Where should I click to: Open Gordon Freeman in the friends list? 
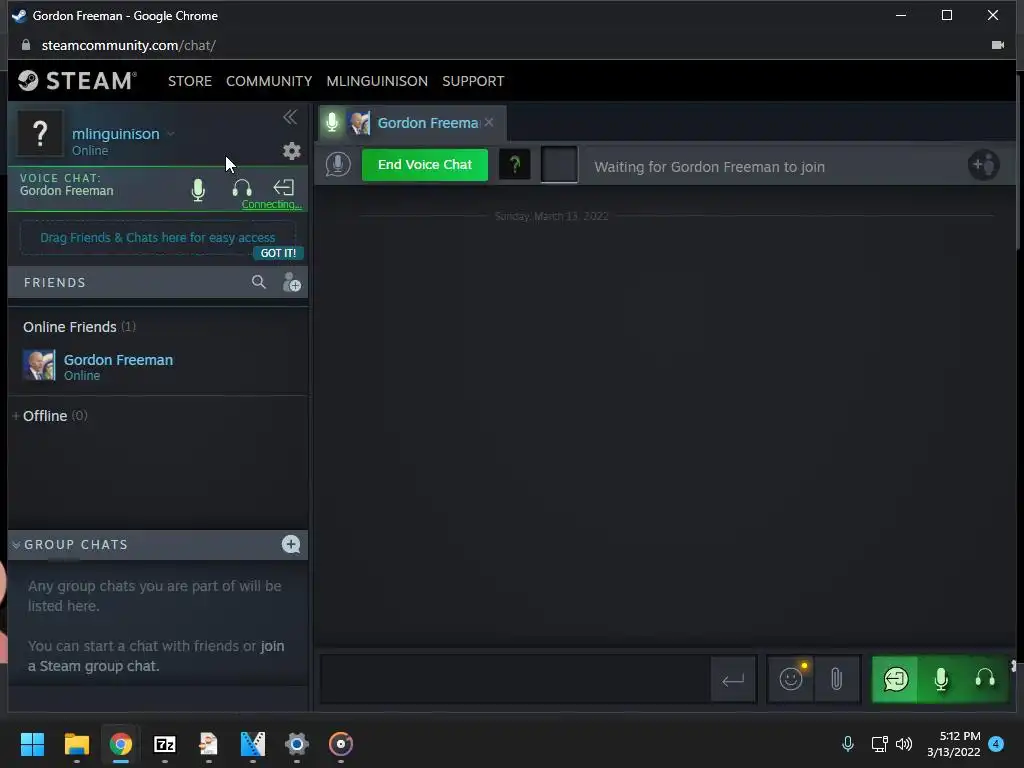coord(157,366)
